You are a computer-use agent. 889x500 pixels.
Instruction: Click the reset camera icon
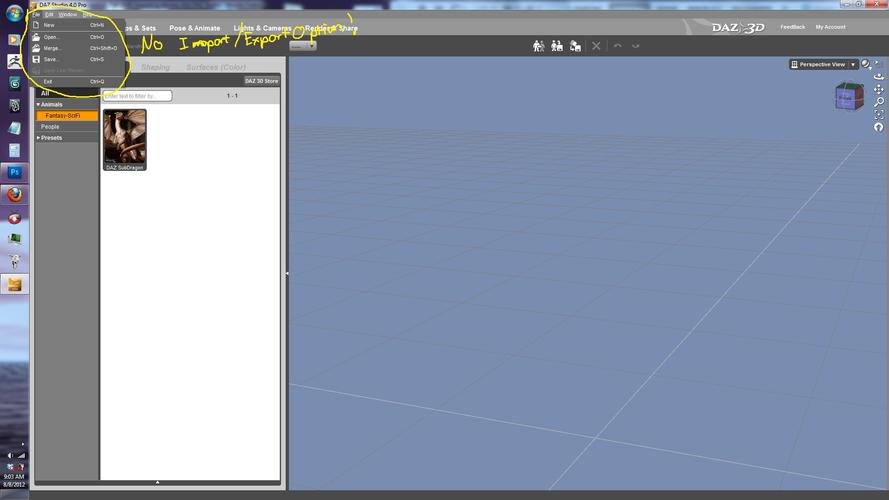pyautogui.click(x=879, y=128)
